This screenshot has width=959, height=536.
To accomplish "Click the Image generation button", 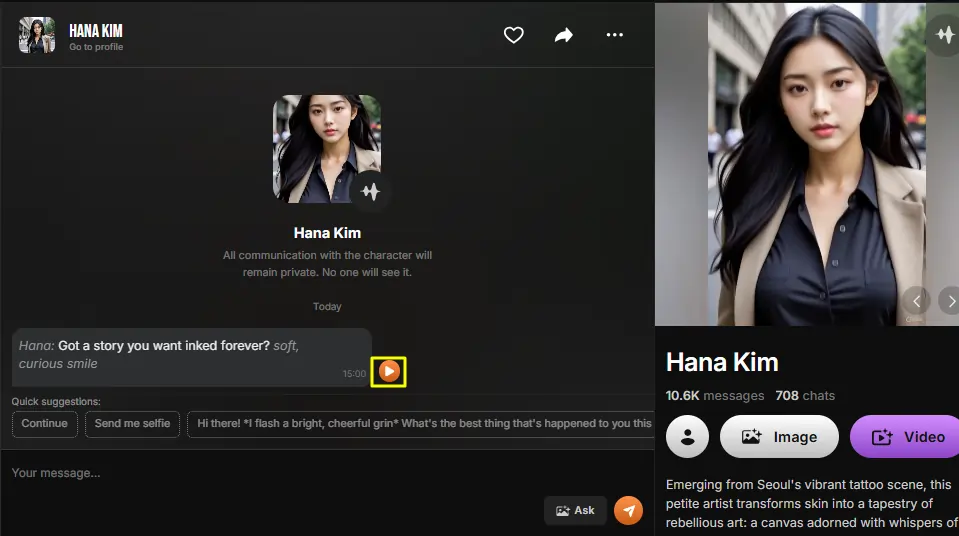I will (x=779, y=437).
